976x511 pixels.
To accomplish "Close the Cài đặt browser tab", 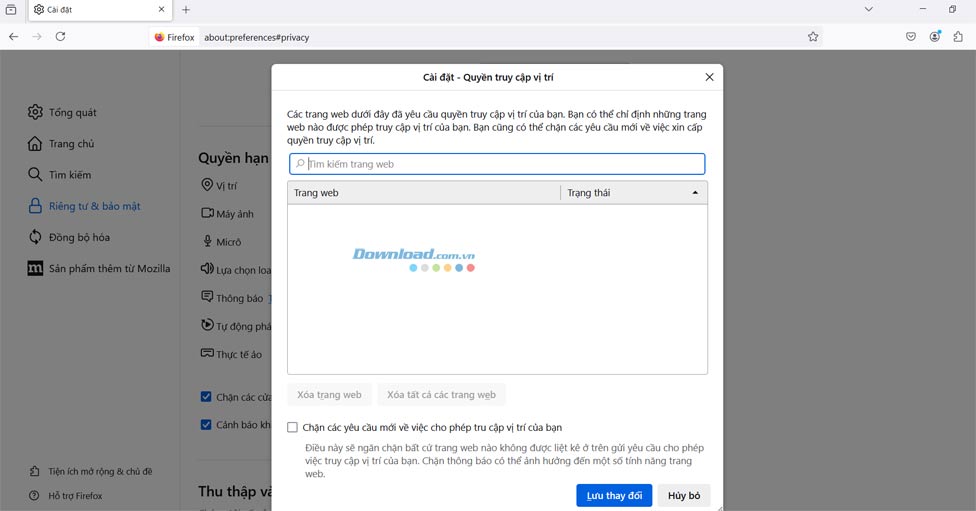I will coord(161,9).
